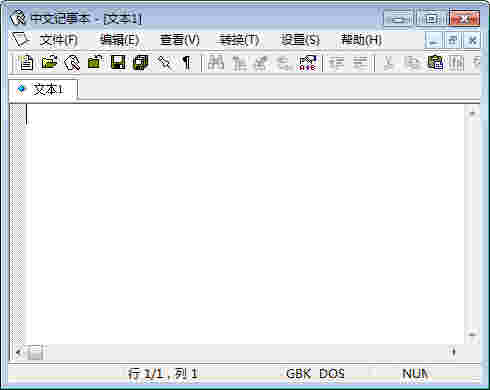Click the NUM indicator in status bar
This screenshot has width=490, height=390.
pyautogui.click(x=415, y=374)
